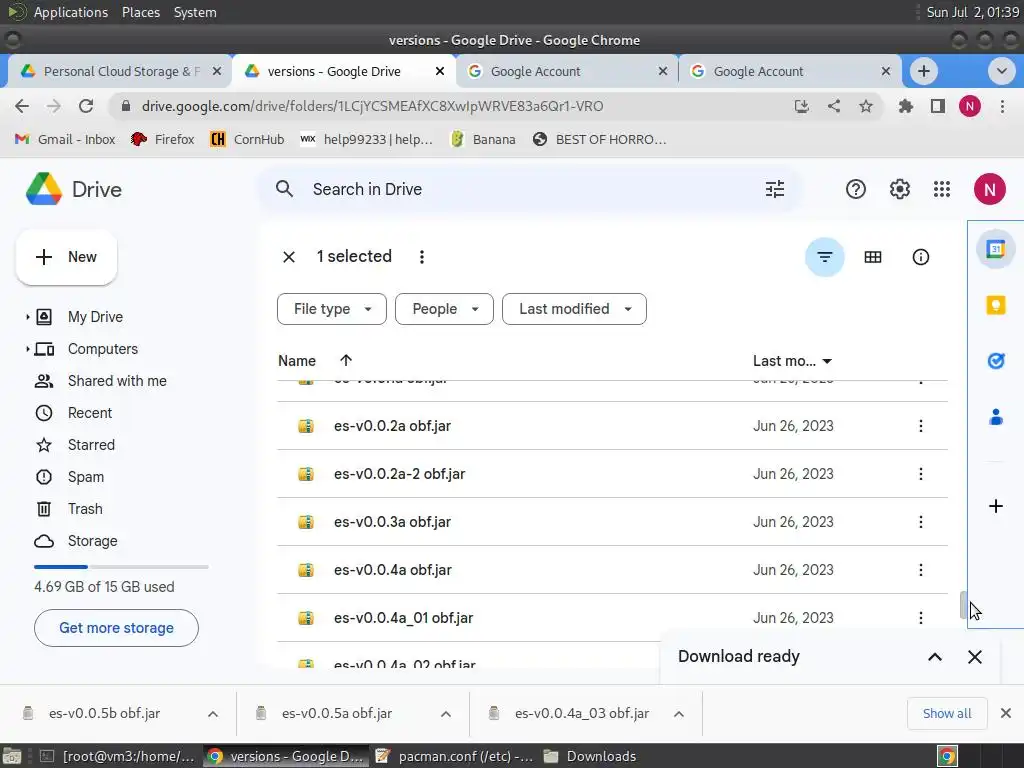Get add-ons plus icon
Image resolution: width=1024 pixels, height=768 pixels.
click(x=995, y=506)
